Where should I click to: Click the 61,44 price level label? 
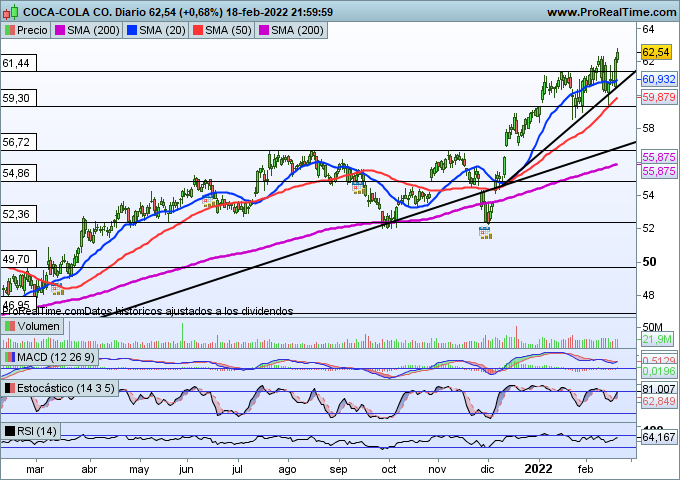coord(19,63)
